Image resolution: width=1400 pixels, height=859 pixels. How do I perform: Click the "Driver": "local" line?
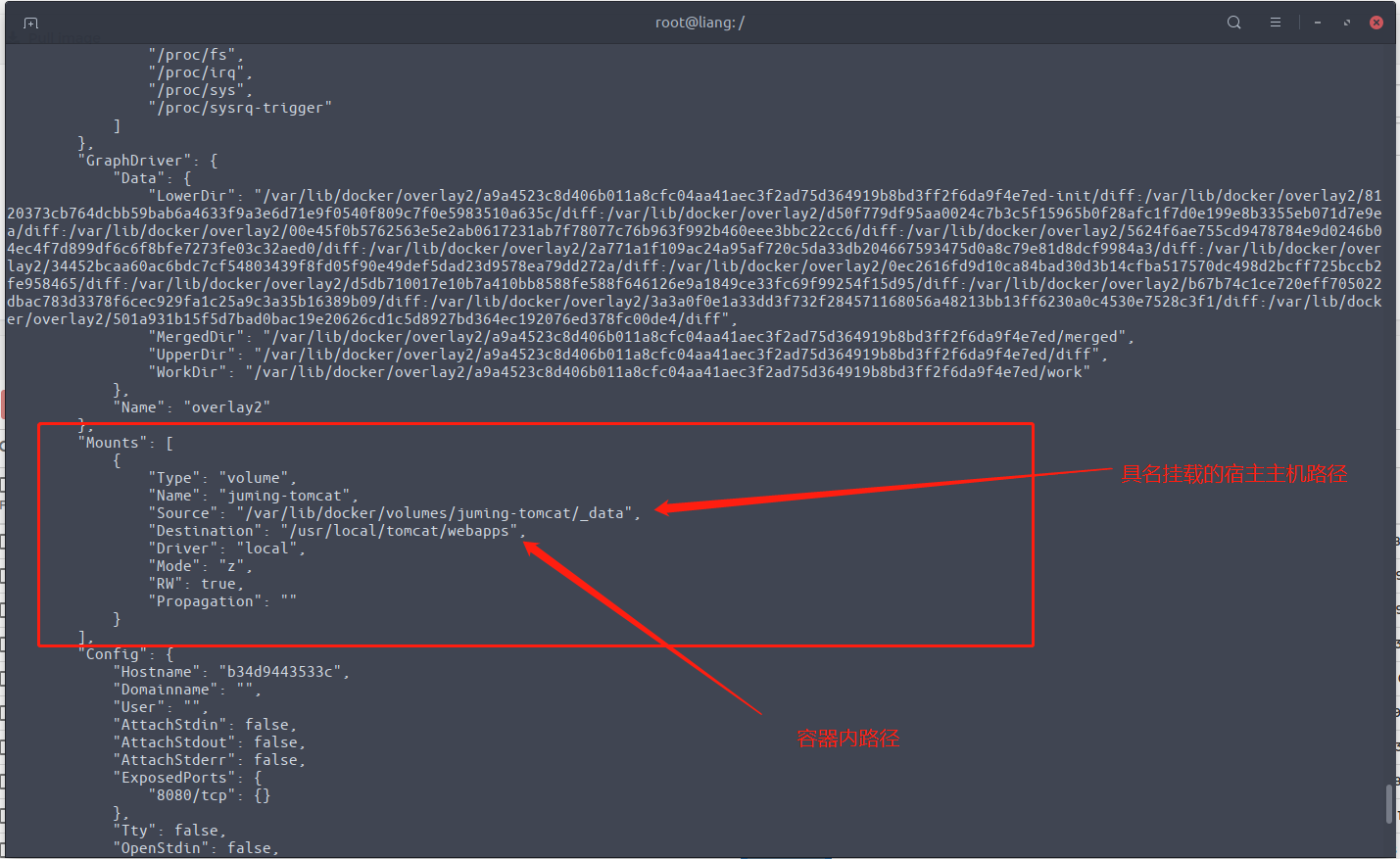(x=226, y=549)
